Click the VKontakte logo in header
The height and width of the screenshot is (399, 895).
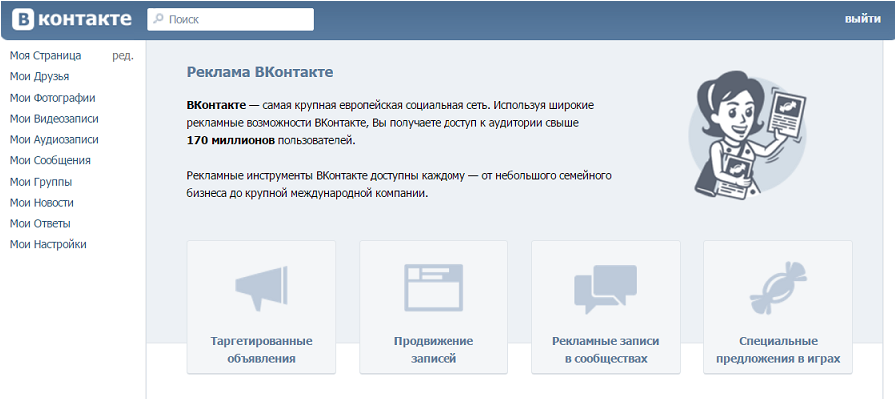point(72,19)
